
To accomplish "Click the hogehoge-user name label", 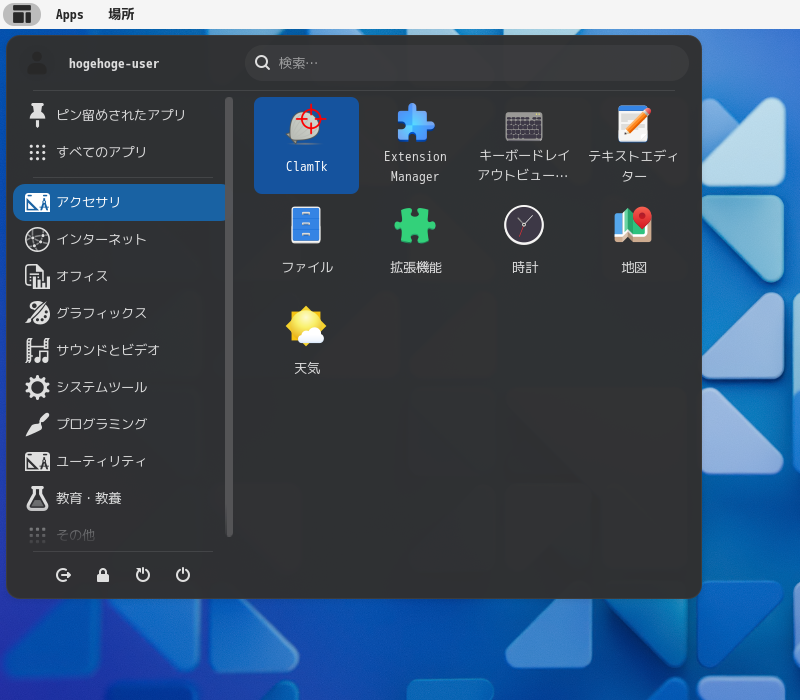I will point(114,64).
